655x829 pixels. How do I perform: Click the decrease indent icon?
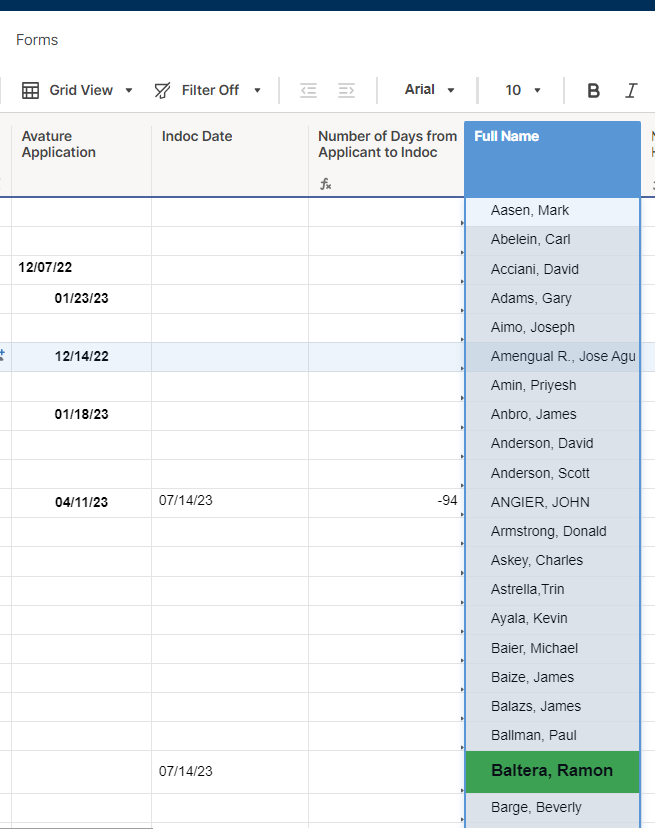309,90
